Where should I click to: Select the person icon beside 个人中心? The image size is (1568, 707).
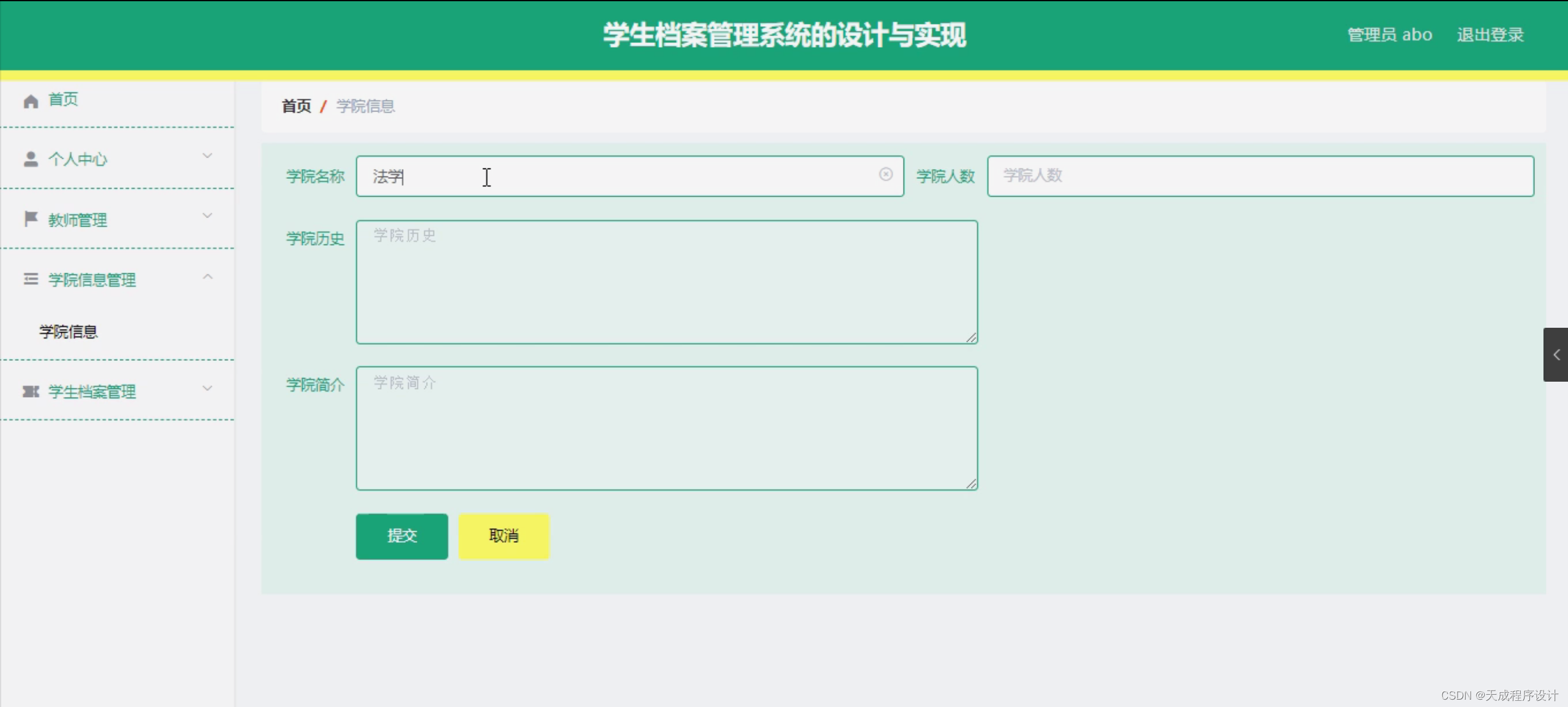point(31,159)
